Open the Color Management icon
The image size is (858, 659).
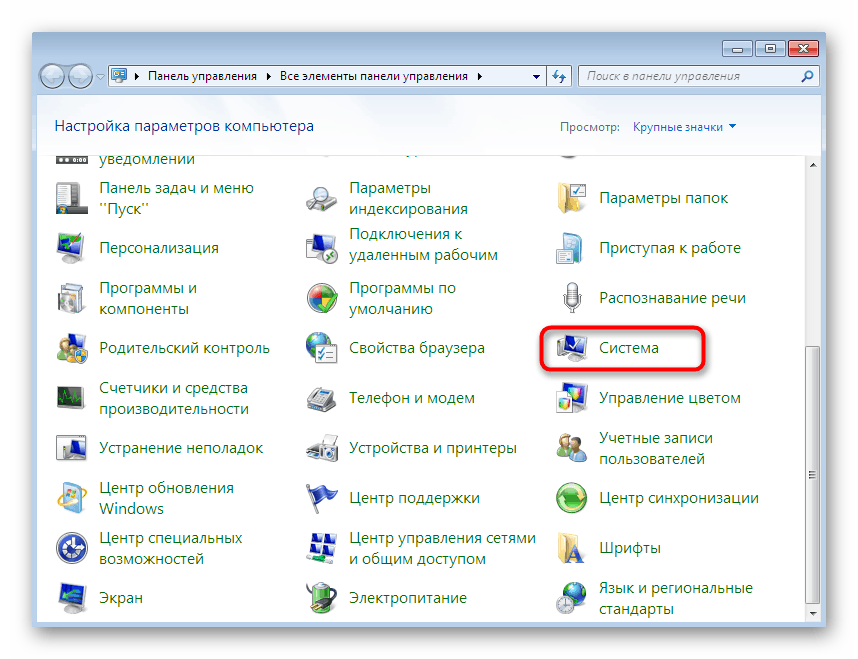click(572, 398)
